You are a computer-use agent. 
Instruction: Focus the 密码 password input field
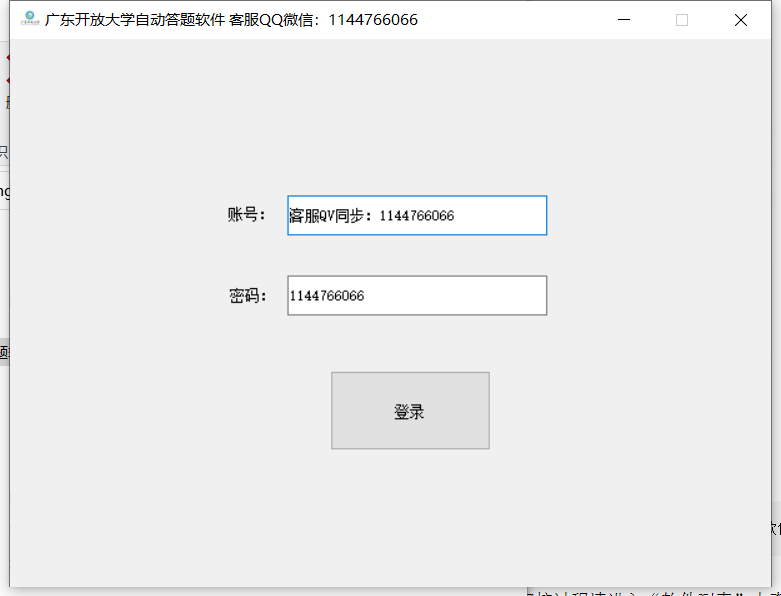pos(417,295)
